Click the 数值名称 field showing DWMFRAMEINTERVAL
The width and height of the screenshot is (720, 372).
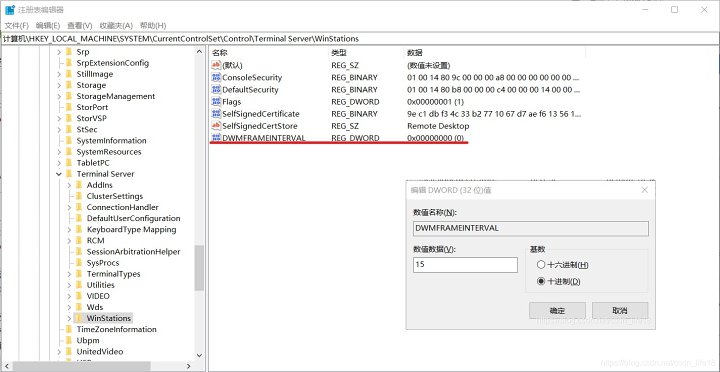[531, 228]
